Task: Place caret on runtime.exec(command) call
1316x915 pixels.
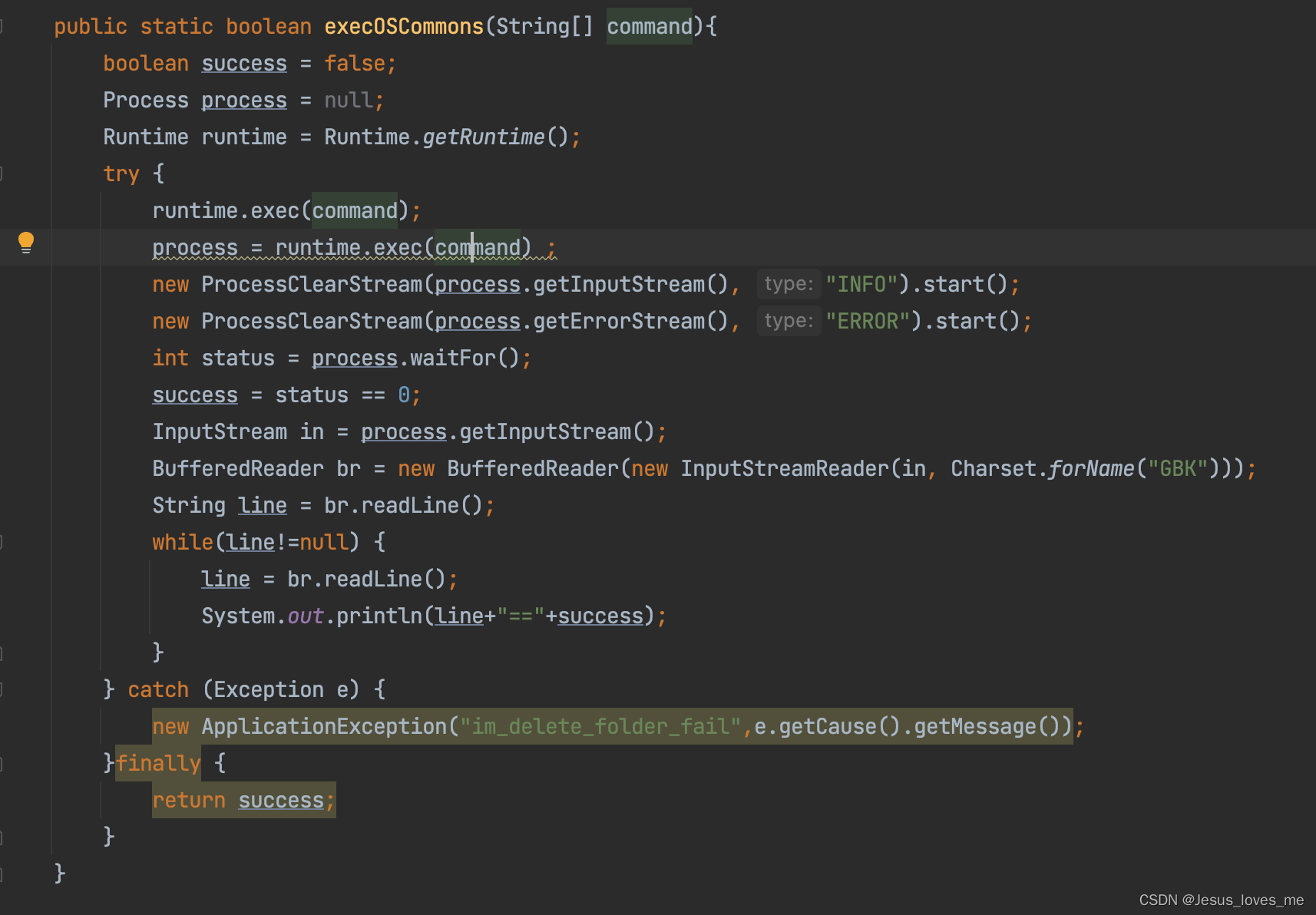Action: click(x=284, y=210)
